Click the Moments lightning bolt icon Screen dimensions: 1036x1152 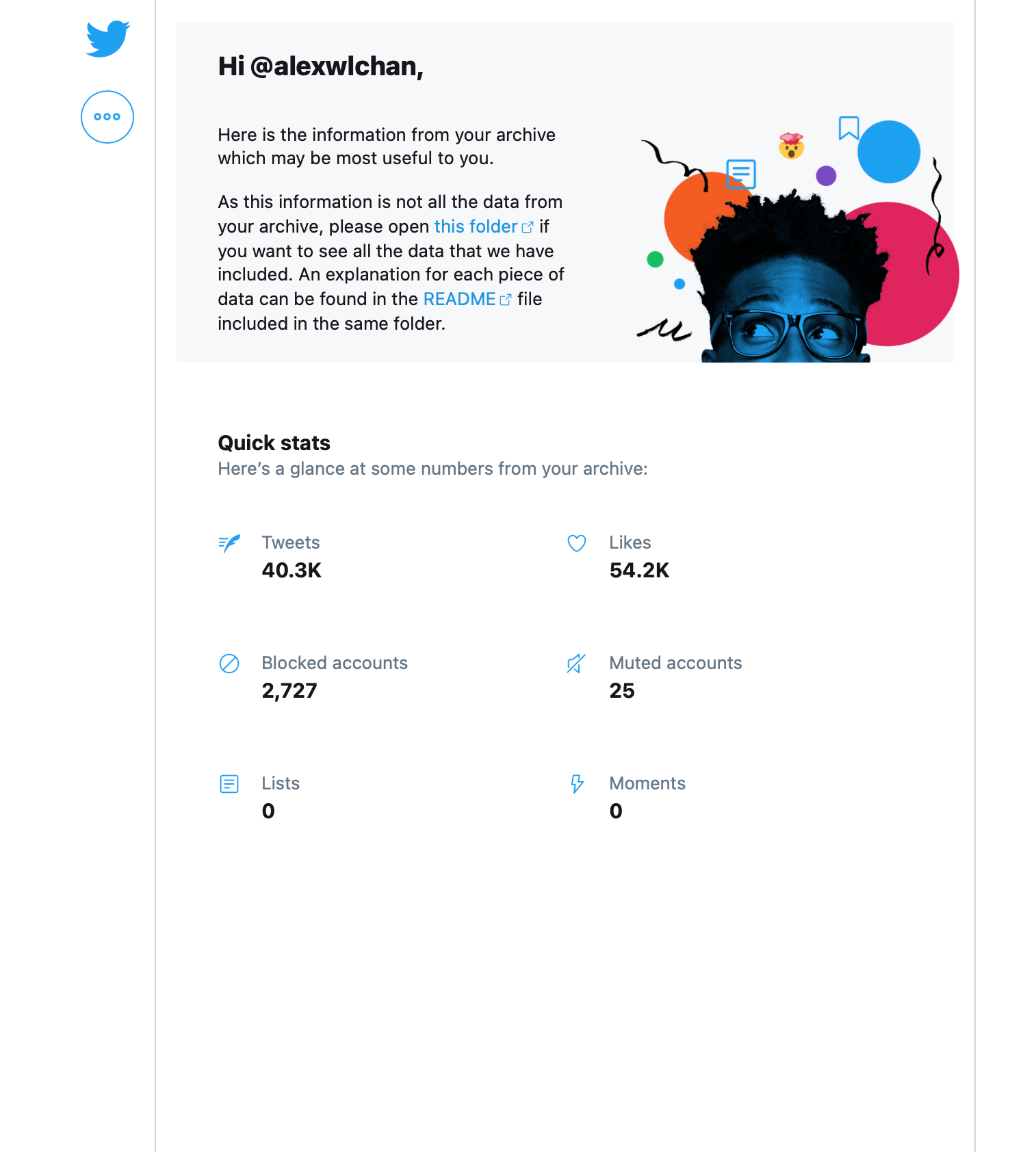[x=577, y=784]
